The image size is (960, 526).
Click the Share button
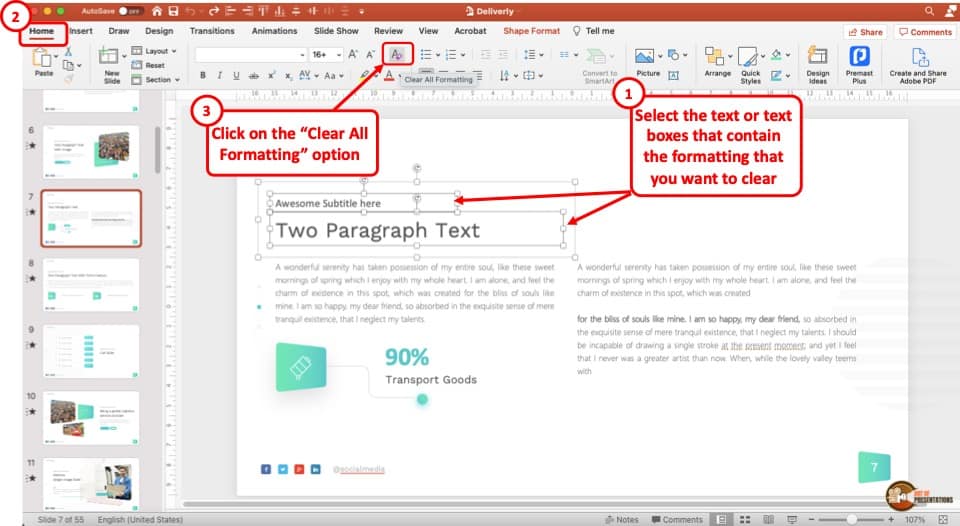(x=865, y=32)
